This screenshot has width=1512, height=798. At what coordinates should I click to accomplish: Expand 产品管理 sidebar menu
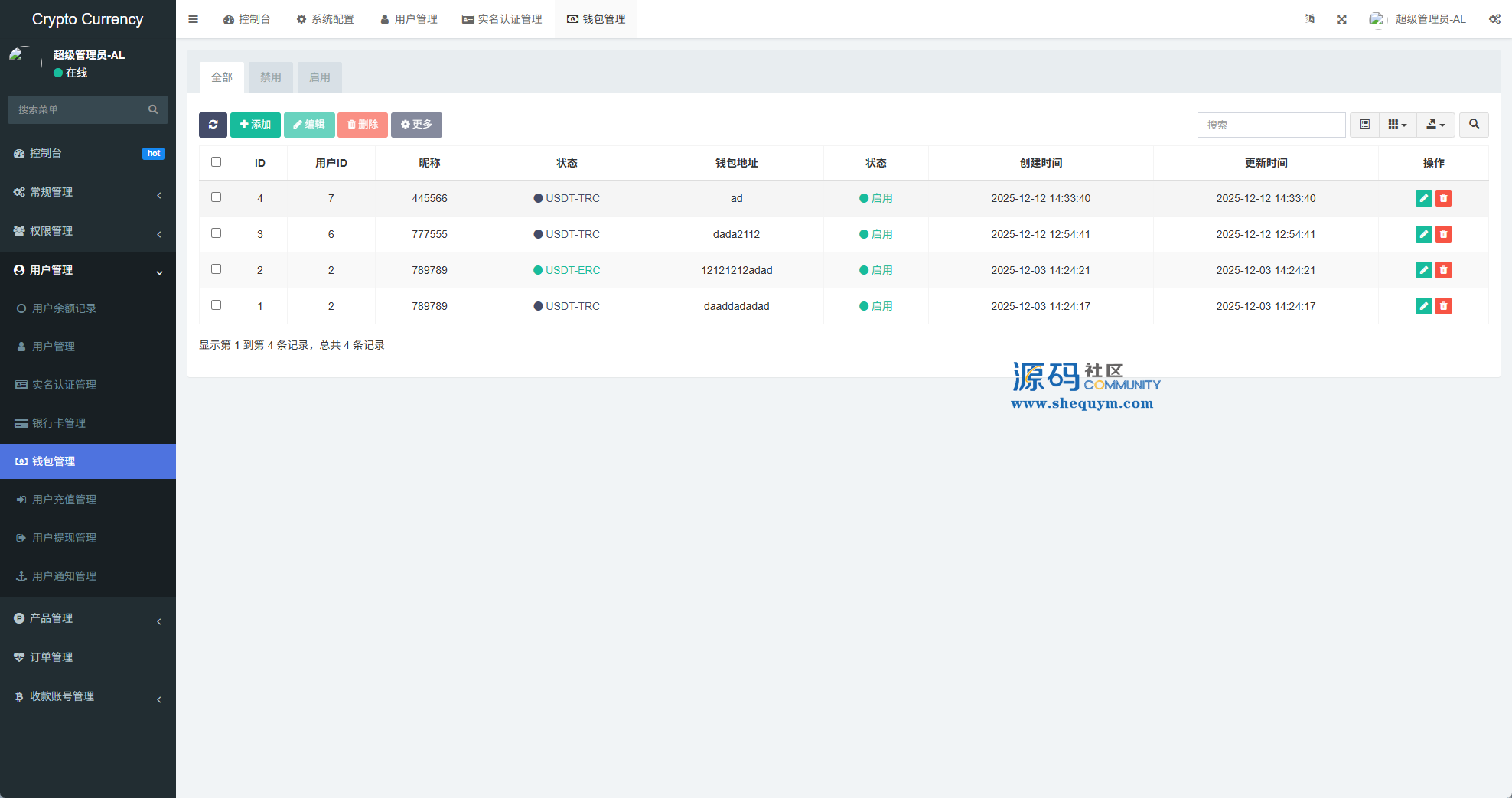coord(88,618)
